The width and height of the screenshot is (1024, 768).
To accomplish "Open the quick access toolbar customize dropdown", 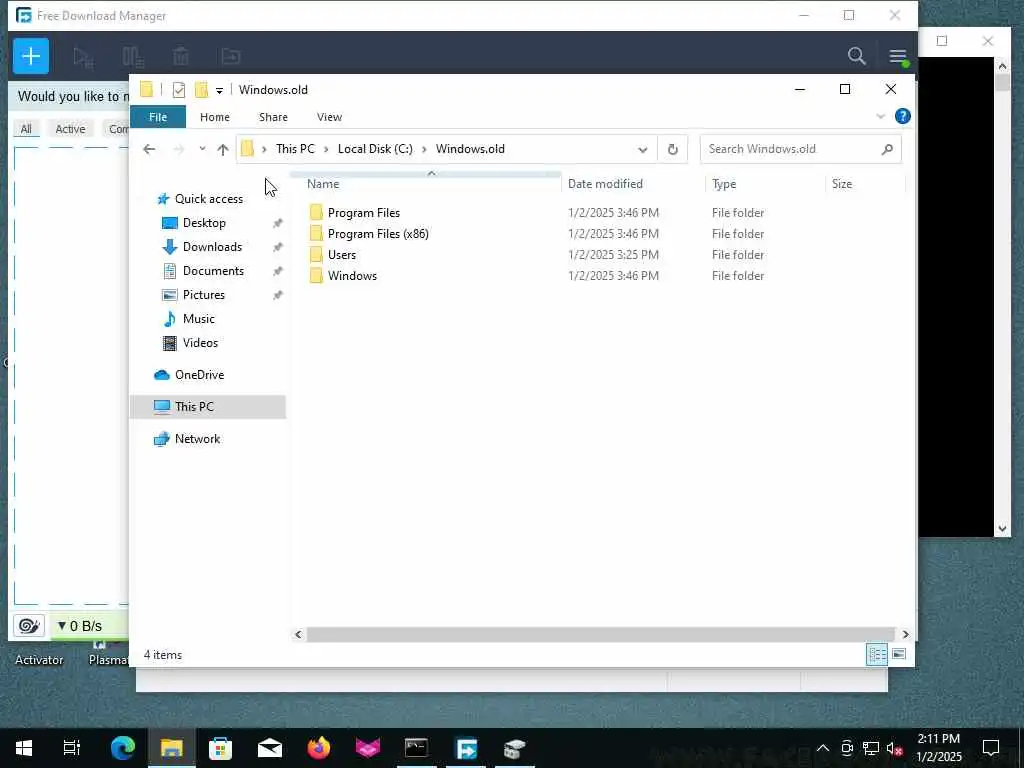I will point(219,90).
